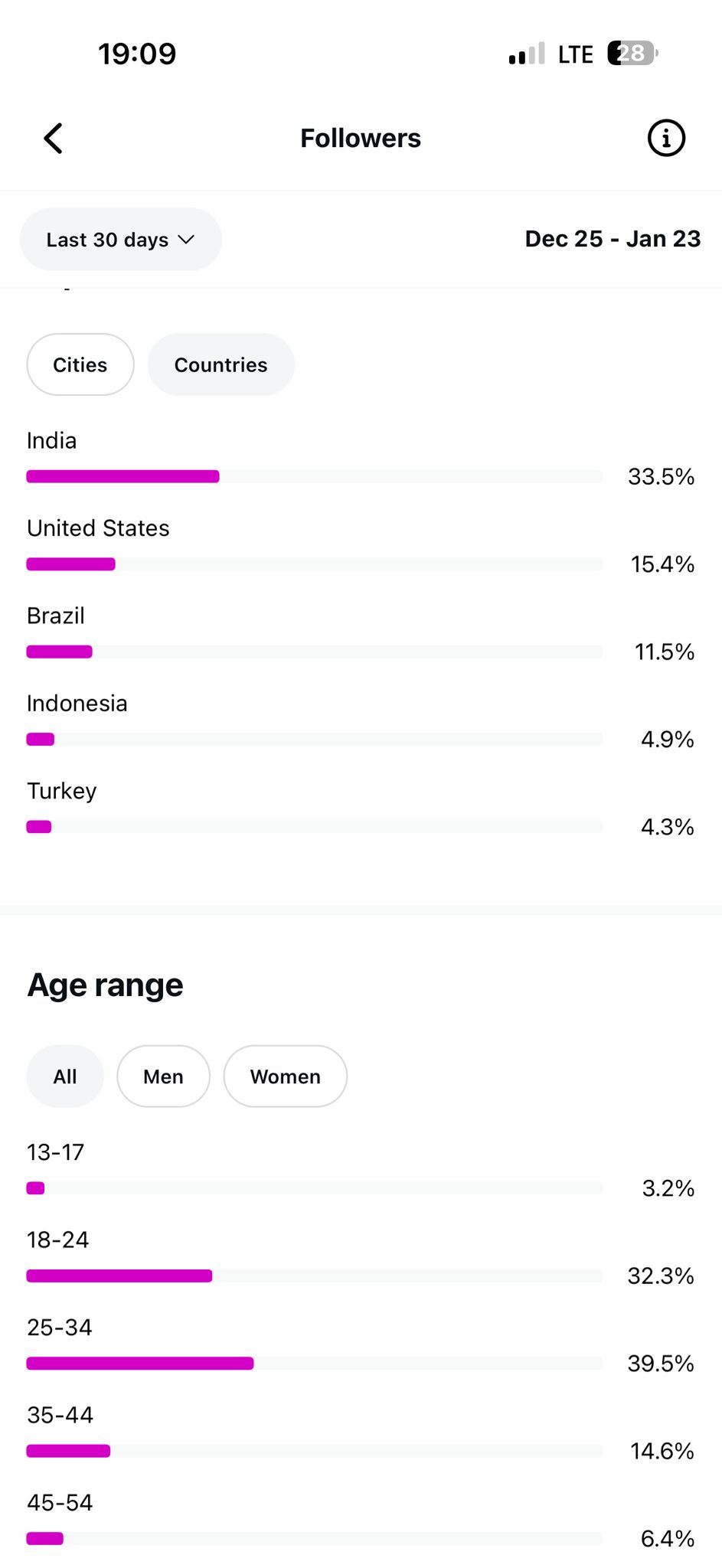722x1568 pixels.
Task: Select the All age filter
Action: click(65, 1076)
